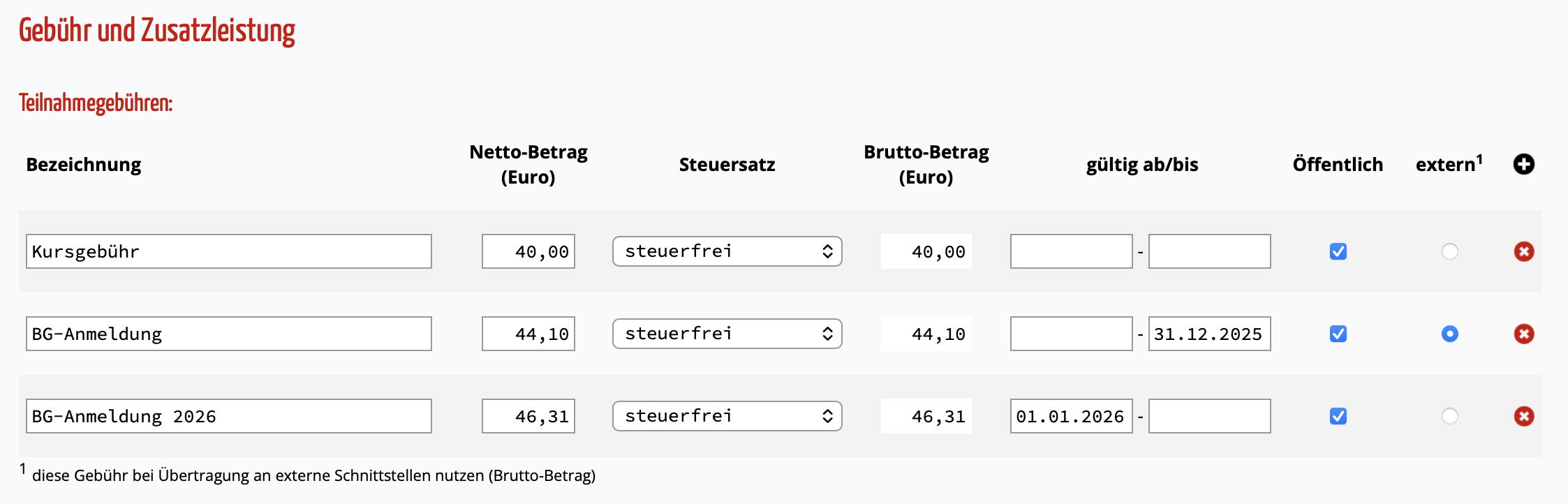Delete the Kursgebühr fee row
The width and height of the screenshot is (1568, 504).
[1523, 251]
